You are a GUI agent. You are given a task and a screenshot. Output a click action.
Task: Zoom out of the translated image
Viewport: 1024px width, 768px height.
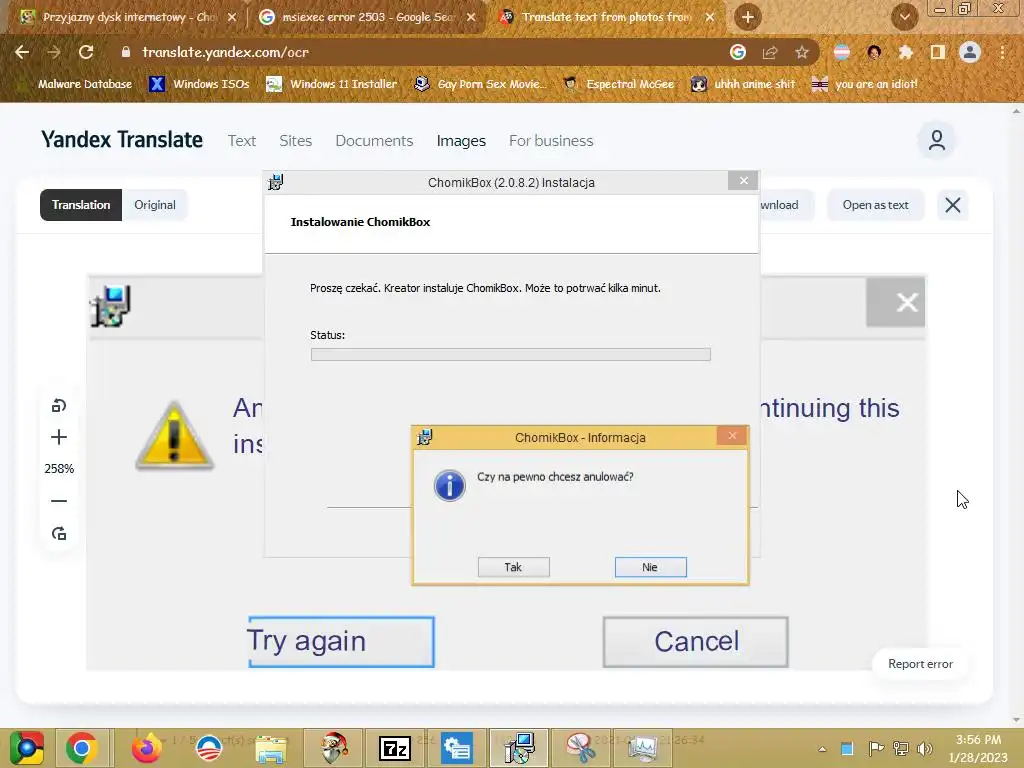click(59, 501)
